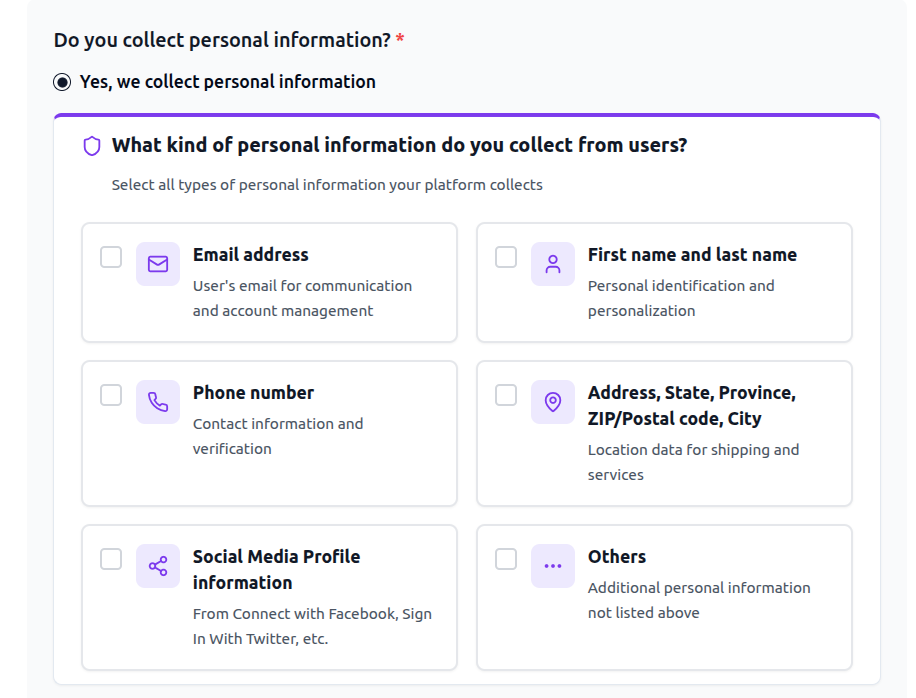Click the share icon for Social Media Profile
Screen dimensions: 916x698
click(x=158, y=566)
